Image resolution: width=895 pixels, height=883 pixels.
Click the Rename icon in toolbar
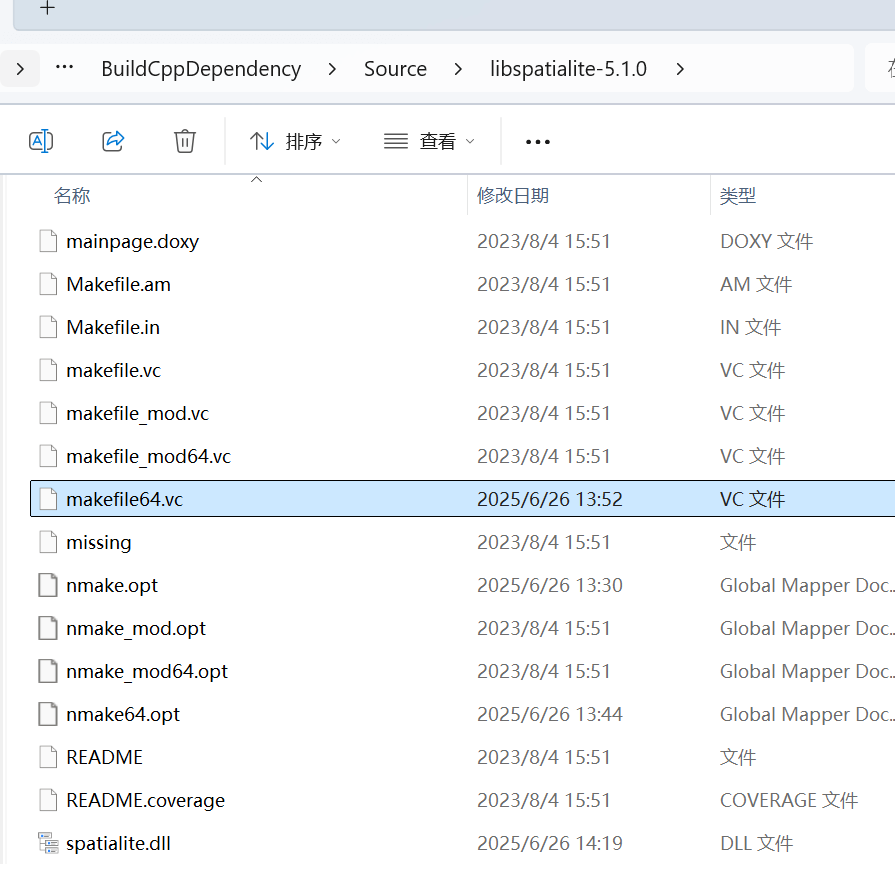(x=41, y=141)
